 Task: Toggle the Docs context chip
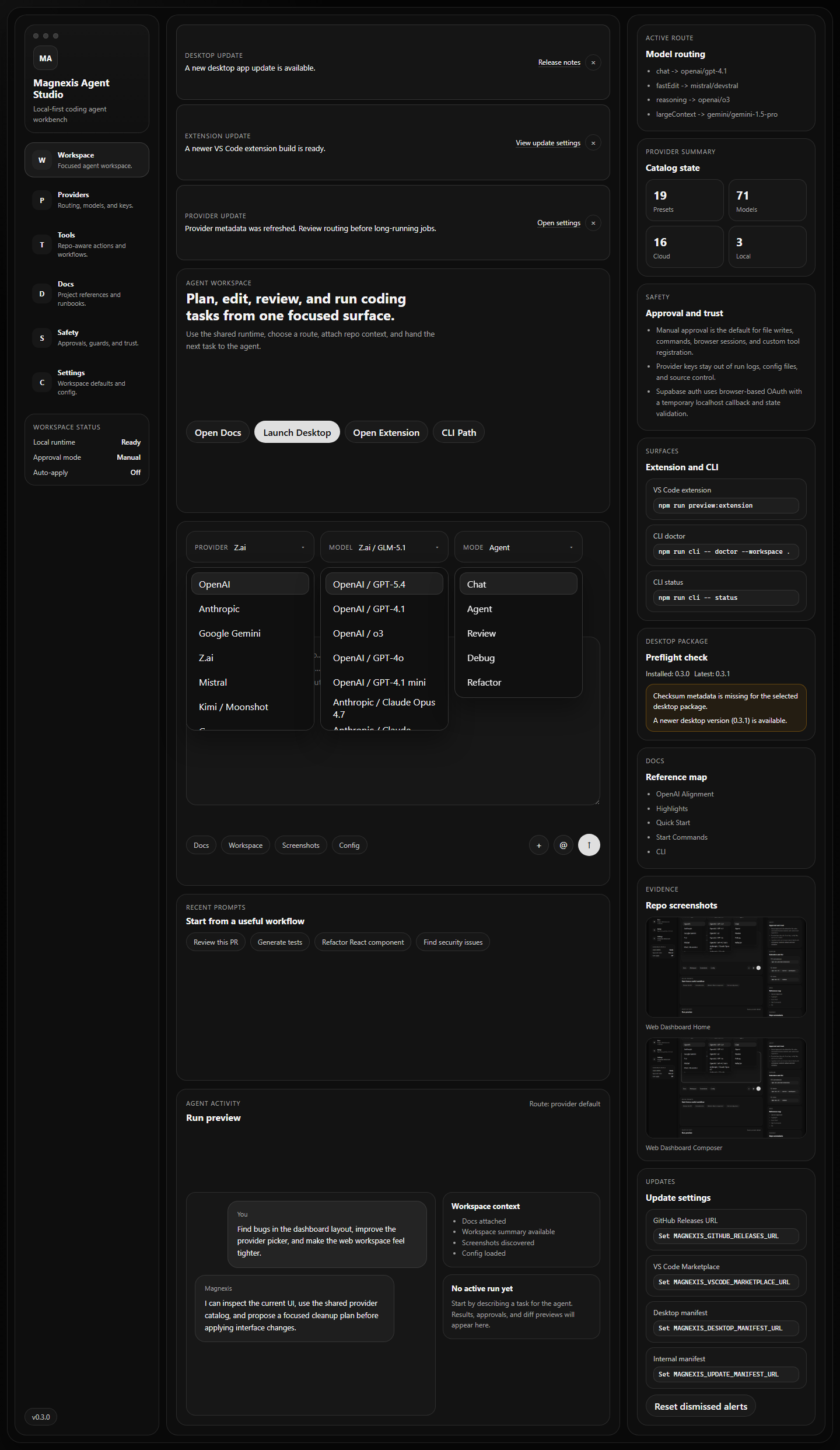coord(201,845)
